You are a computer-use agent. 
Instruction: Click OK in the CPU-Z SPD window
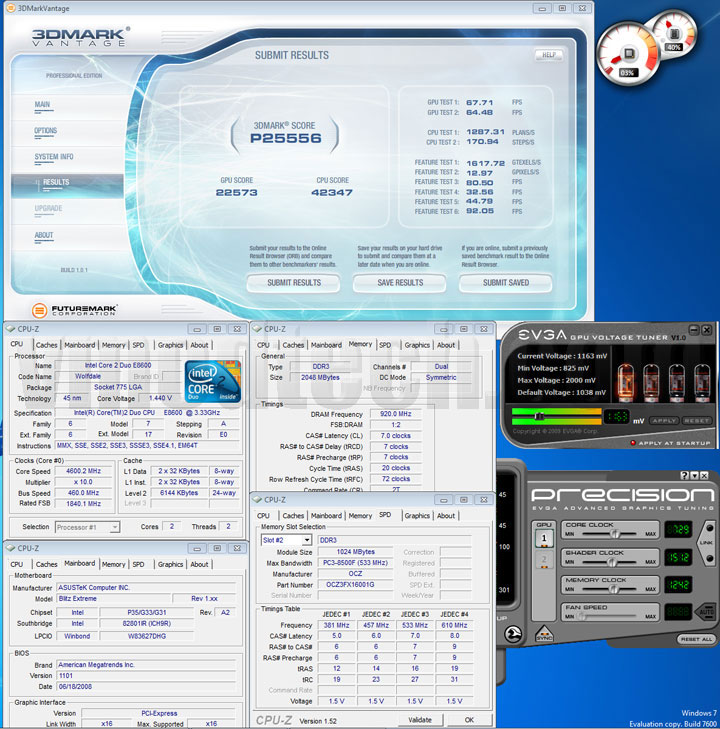click(469, 720)
